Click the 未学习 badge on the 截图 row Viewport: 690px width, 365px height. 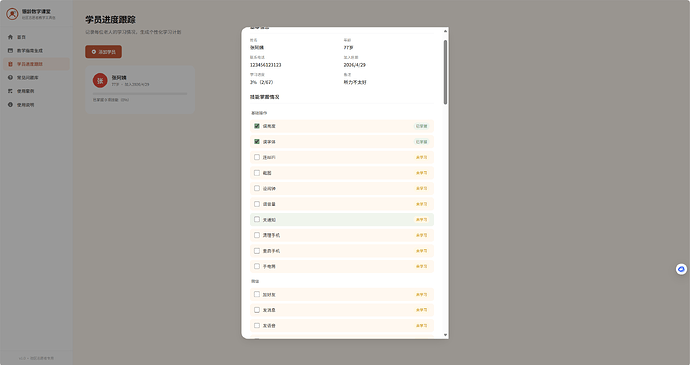click(422, 173)
